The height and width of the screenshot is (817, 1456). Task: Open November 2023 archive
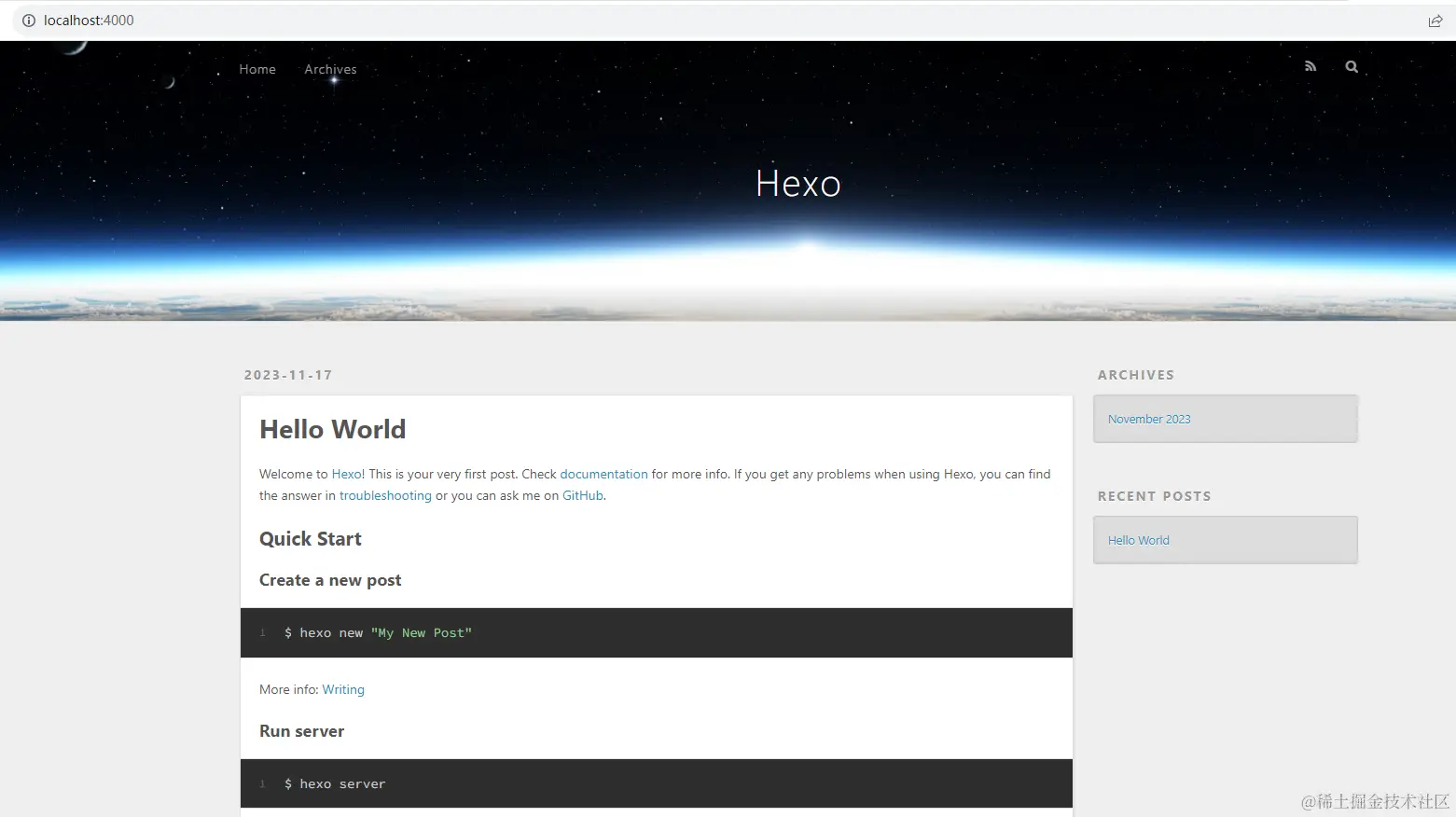(1149, 419)
